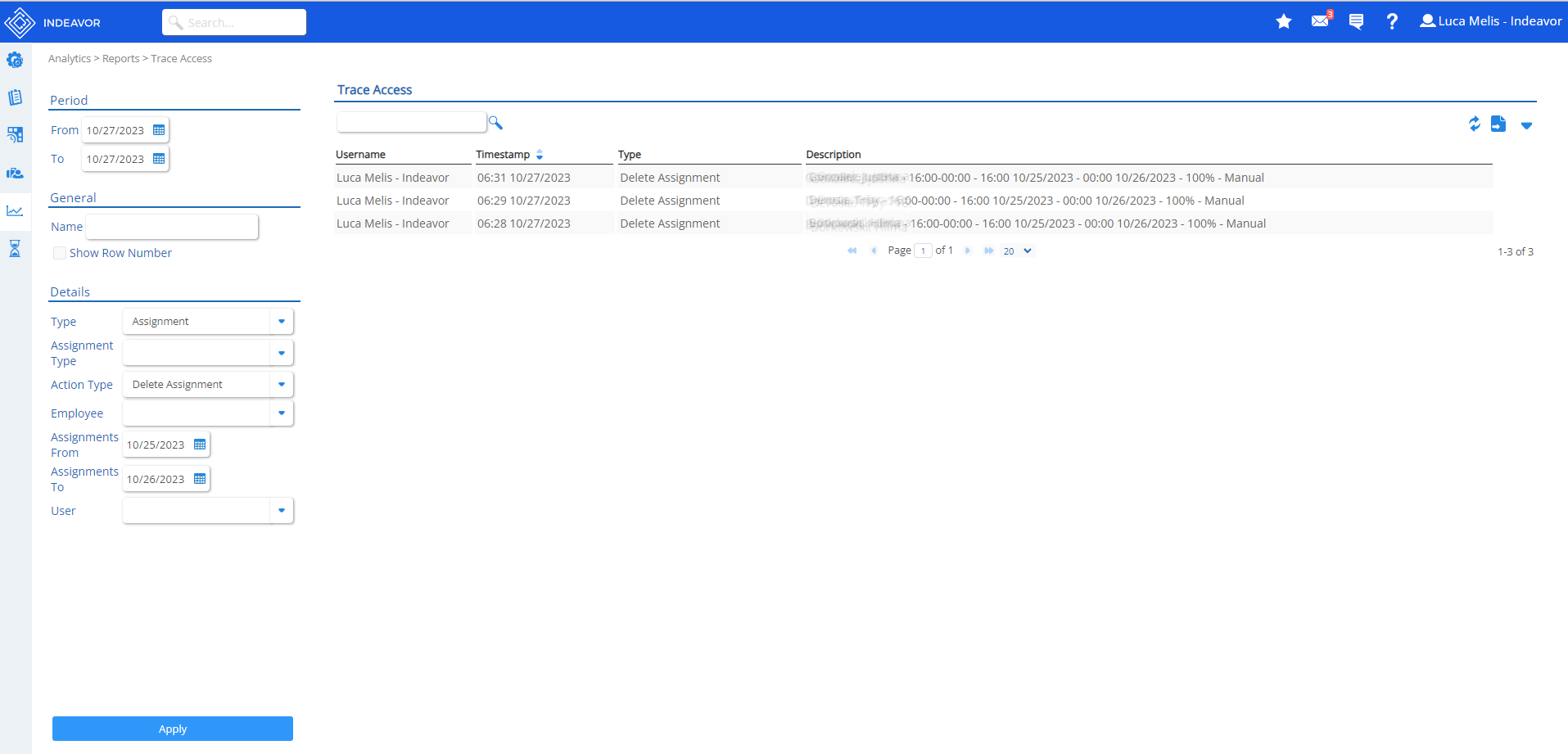Expand the Action Type dropdown
Image resolution: width=1568 pixels, height=754 pixels.
pyautogui.click(x=282, y=385)
